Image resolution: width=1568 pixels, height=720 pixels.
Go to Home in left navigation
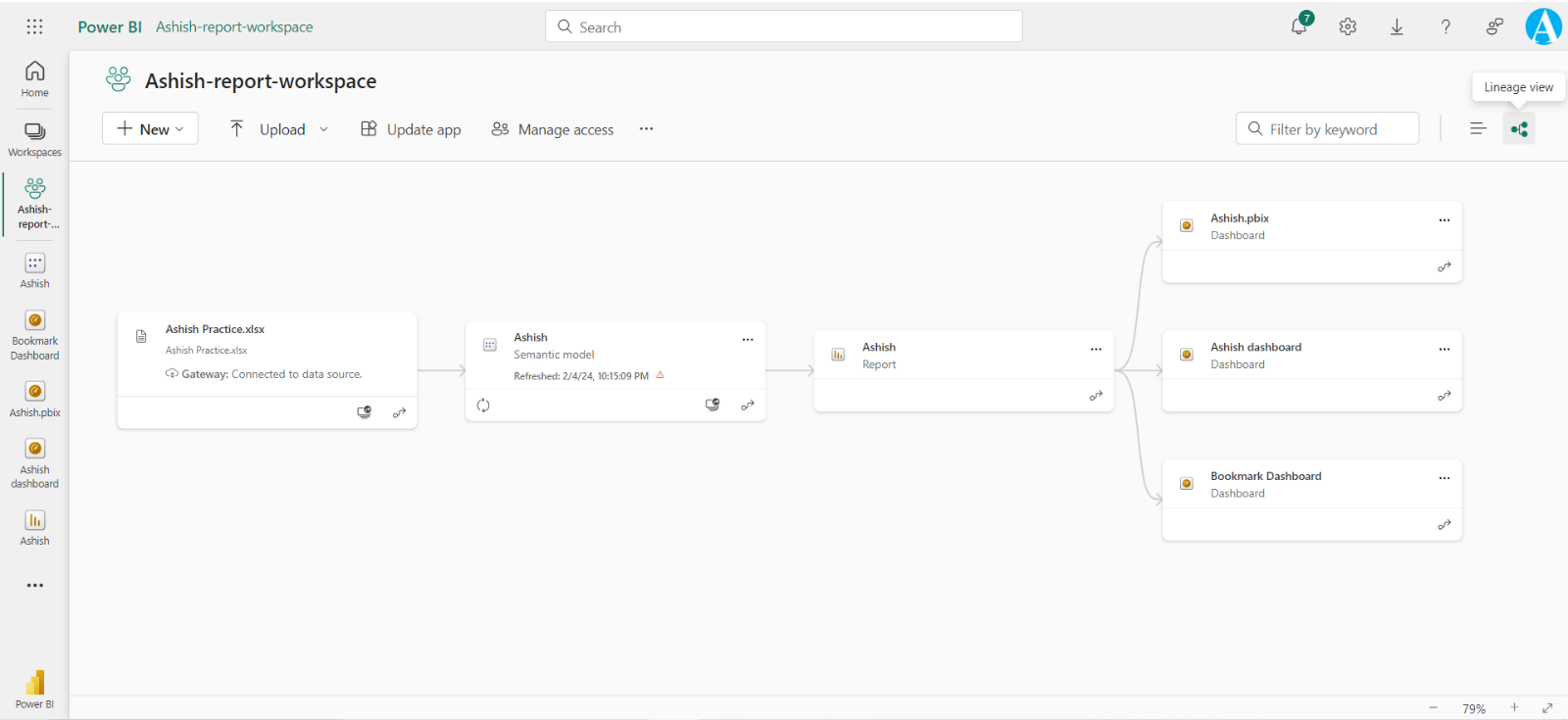tap(34, 78)
